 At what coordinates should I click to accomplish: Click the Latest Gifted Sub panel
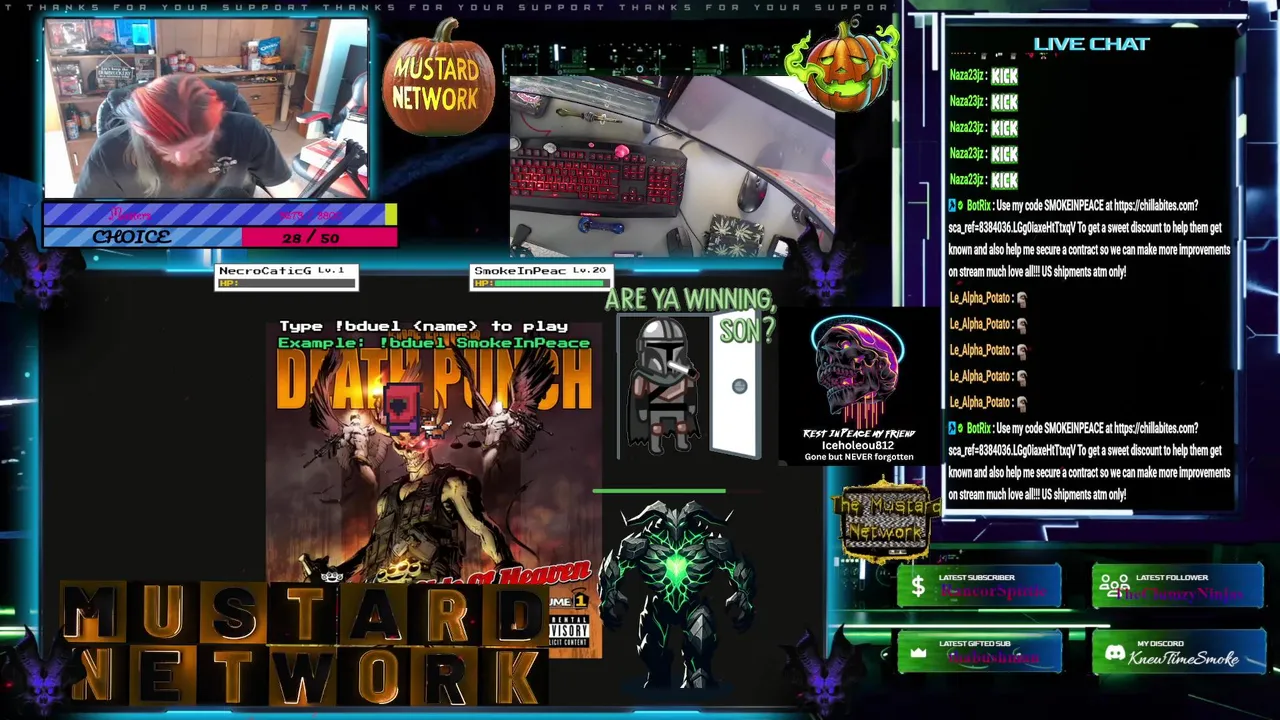(x=978, y=653)
